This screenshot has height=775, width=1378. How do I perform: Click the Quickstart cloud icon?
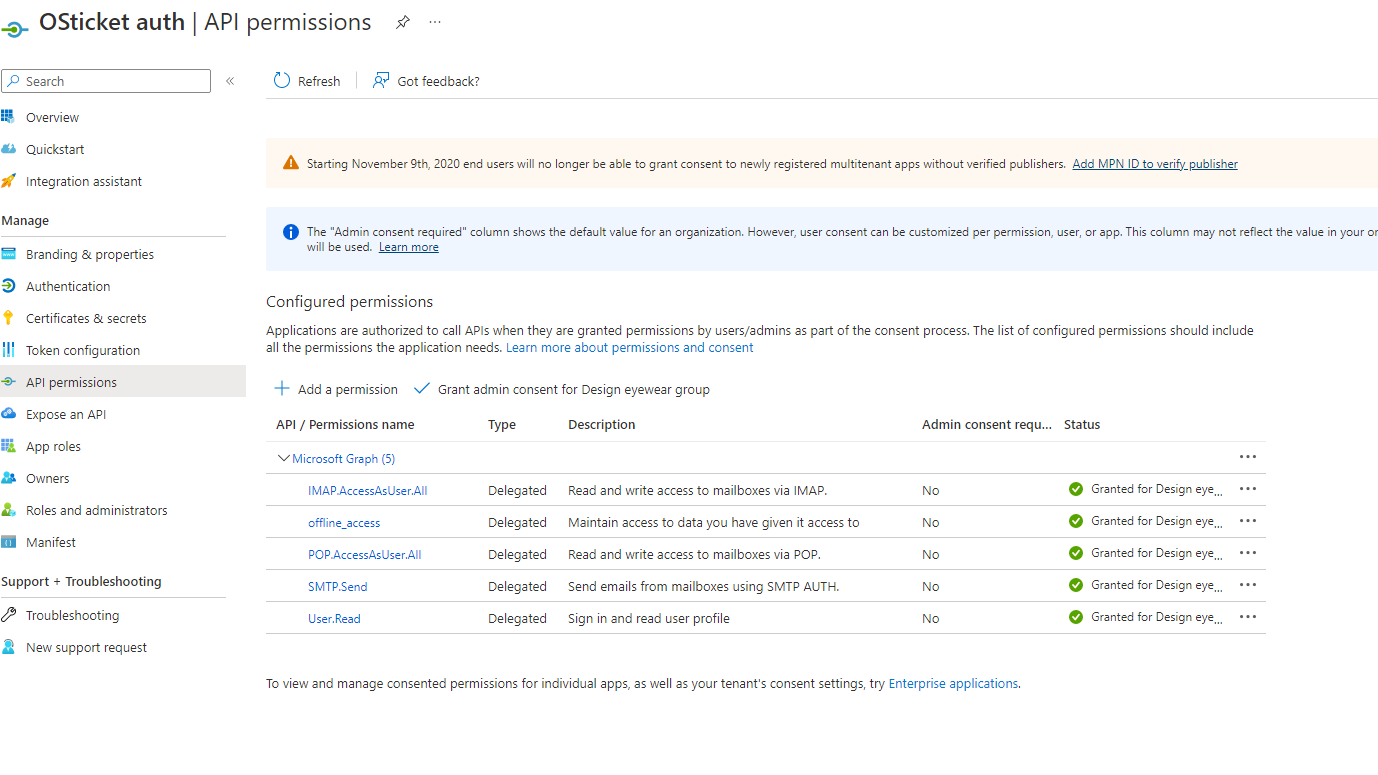click(8, 149)
